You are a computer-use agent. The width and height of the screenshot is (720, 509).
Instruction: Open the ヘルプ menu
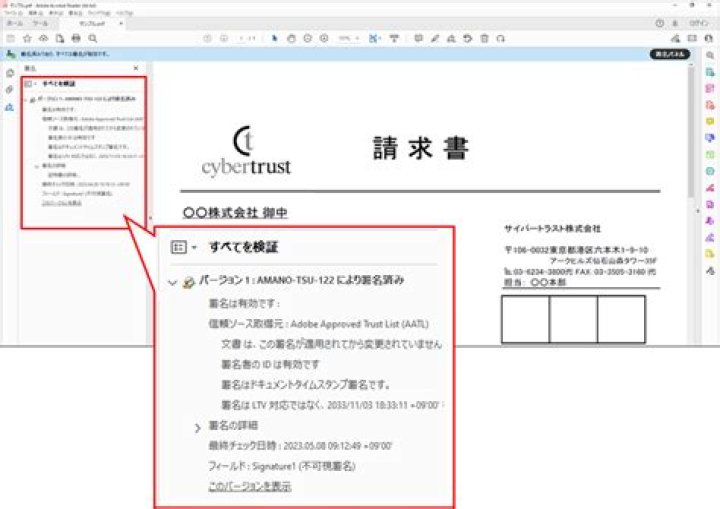tap(124, 13)
